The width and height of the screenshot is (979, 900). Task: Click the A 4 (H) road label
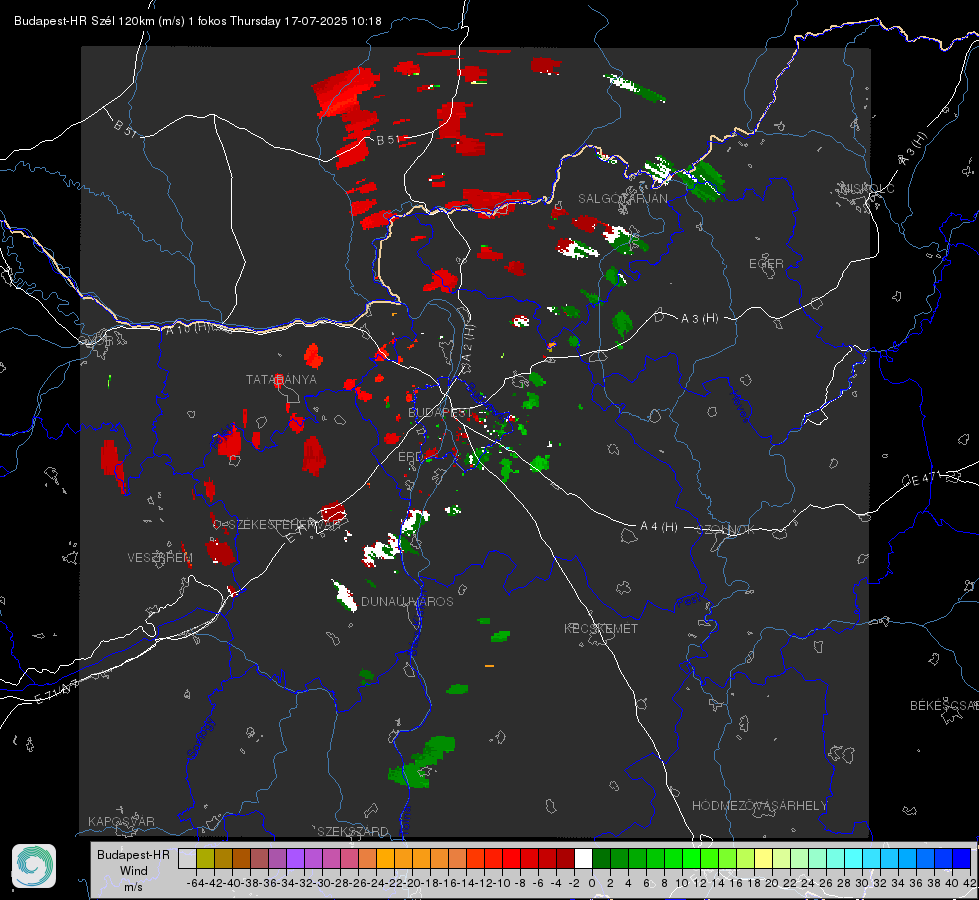point(659,527)
